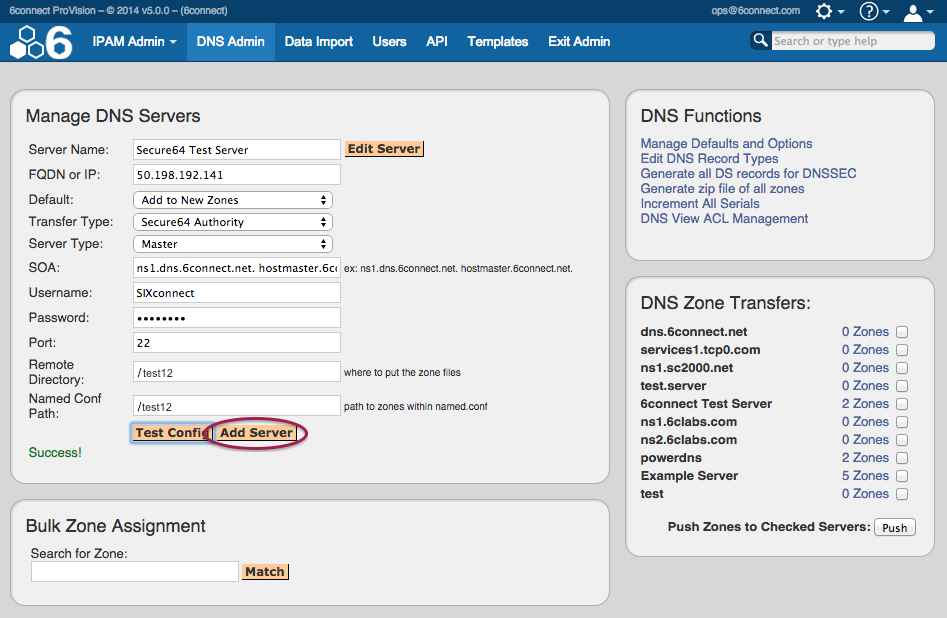Click the Password field
Viewport: 947px width, 618px height.
coord(237,318)
